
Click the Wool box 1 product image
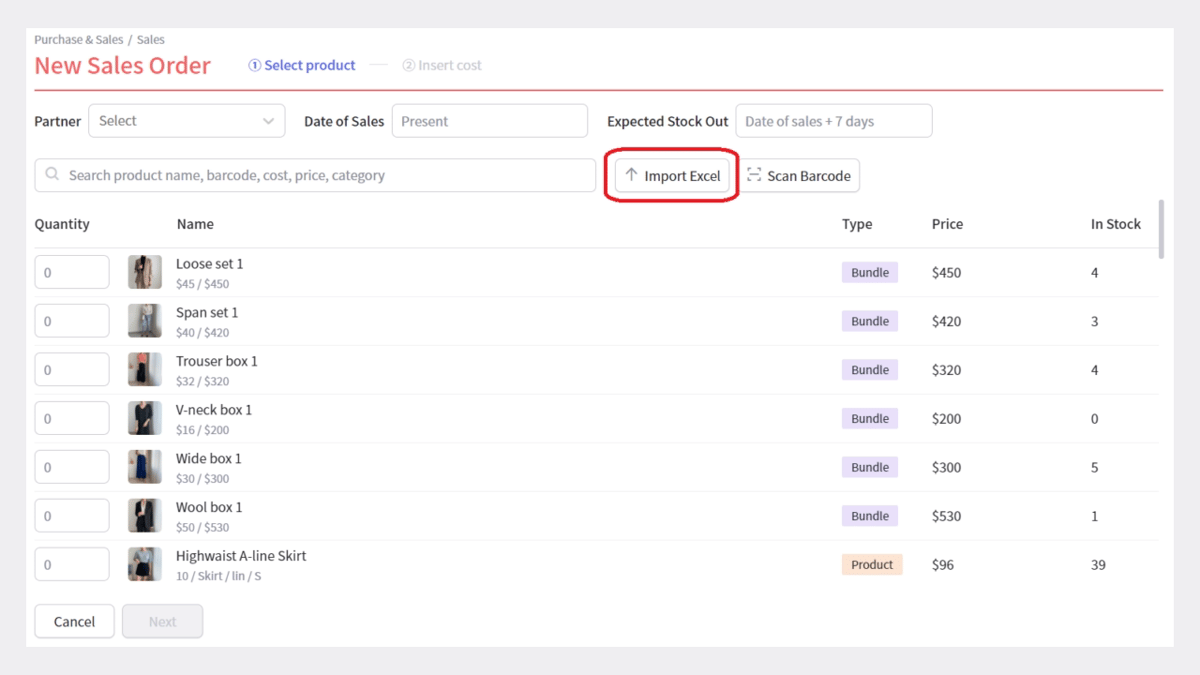click(x=145, y=516)
